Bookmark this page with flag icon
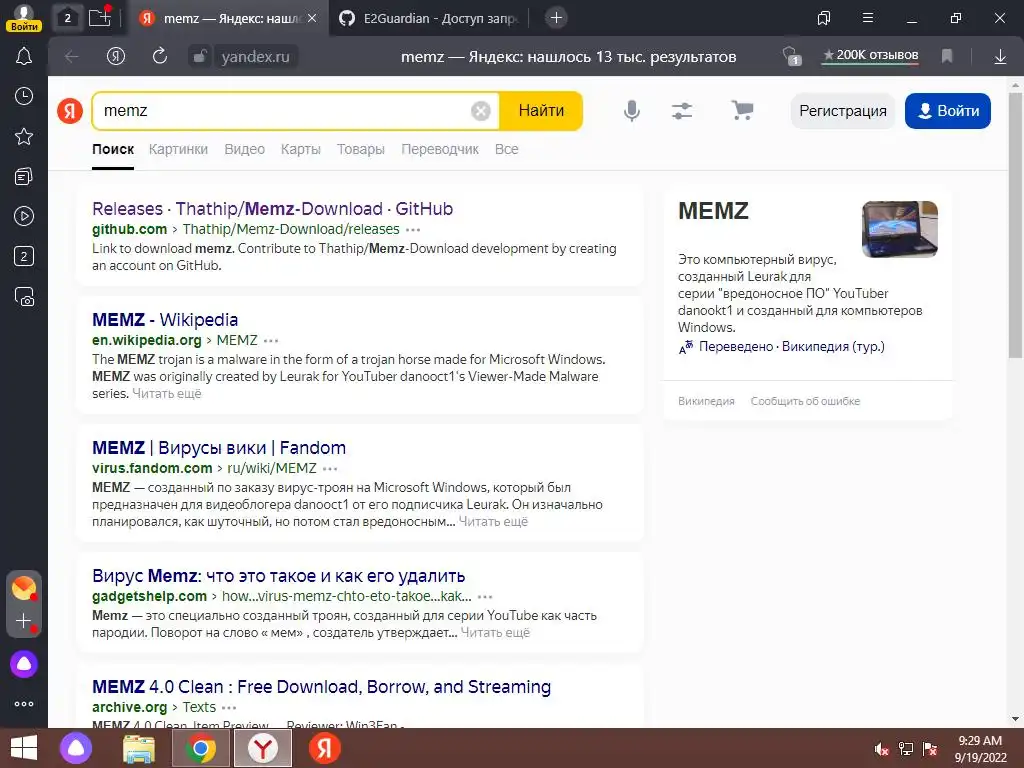This screenshot has width=1024, height=768. pyautogui.click(x=947, y=57)
